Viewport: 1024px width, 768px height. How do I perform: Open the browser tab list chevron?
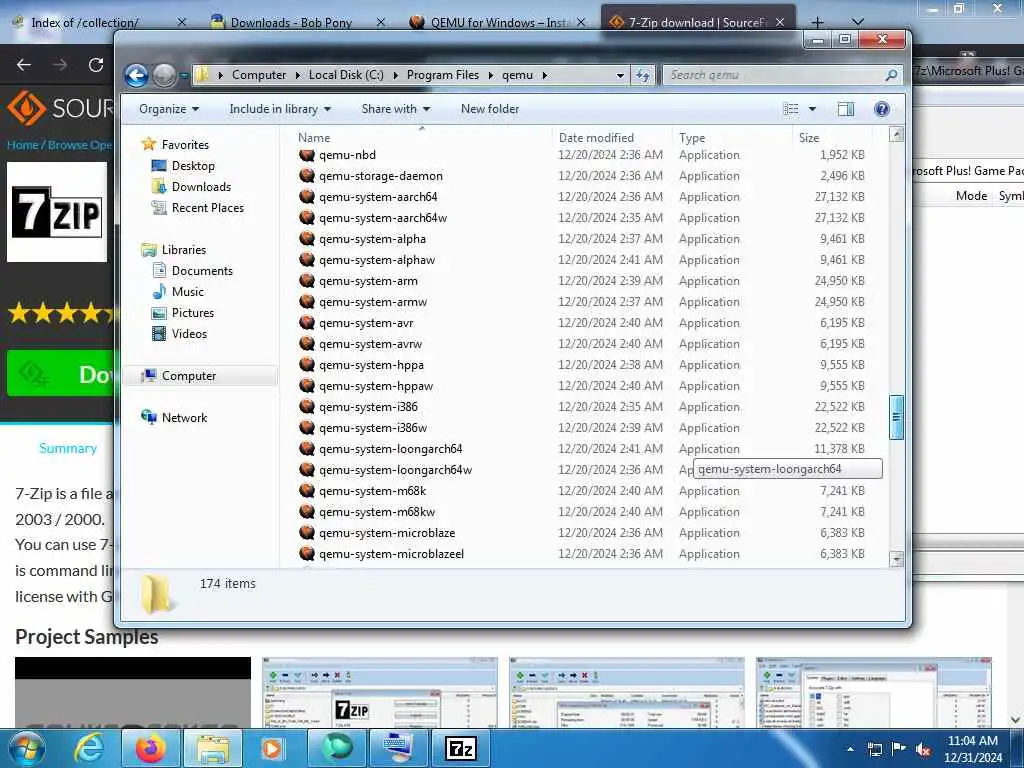(857, 22)
